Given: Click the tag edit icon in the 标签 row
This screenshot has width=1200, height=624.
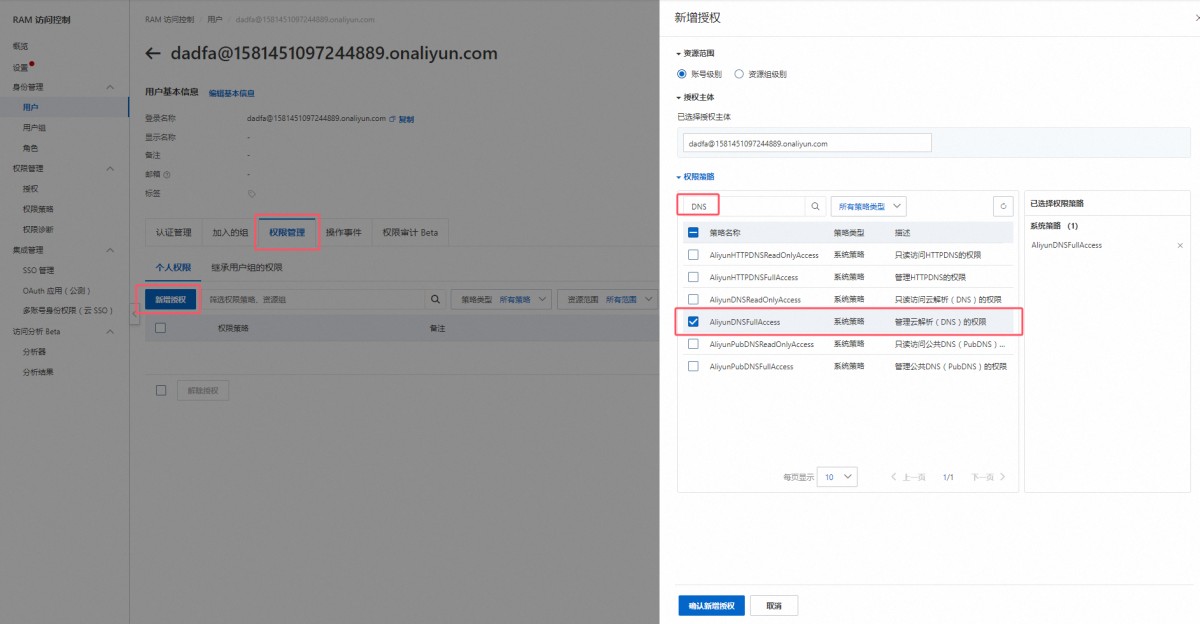Looking at the screenshot, I should 251,193.
